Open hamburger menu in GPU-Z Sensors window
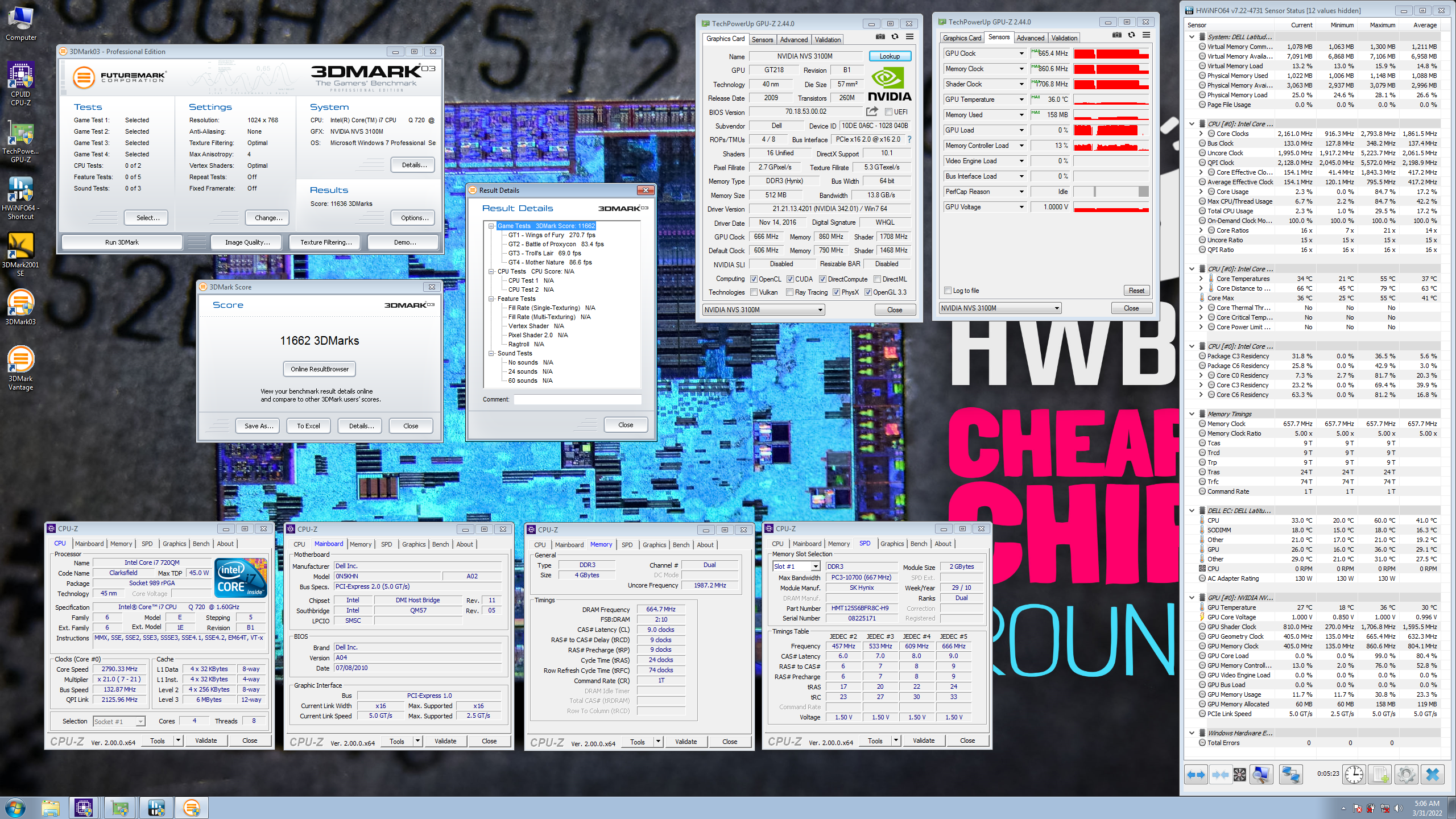 [x=1146, y=35]
